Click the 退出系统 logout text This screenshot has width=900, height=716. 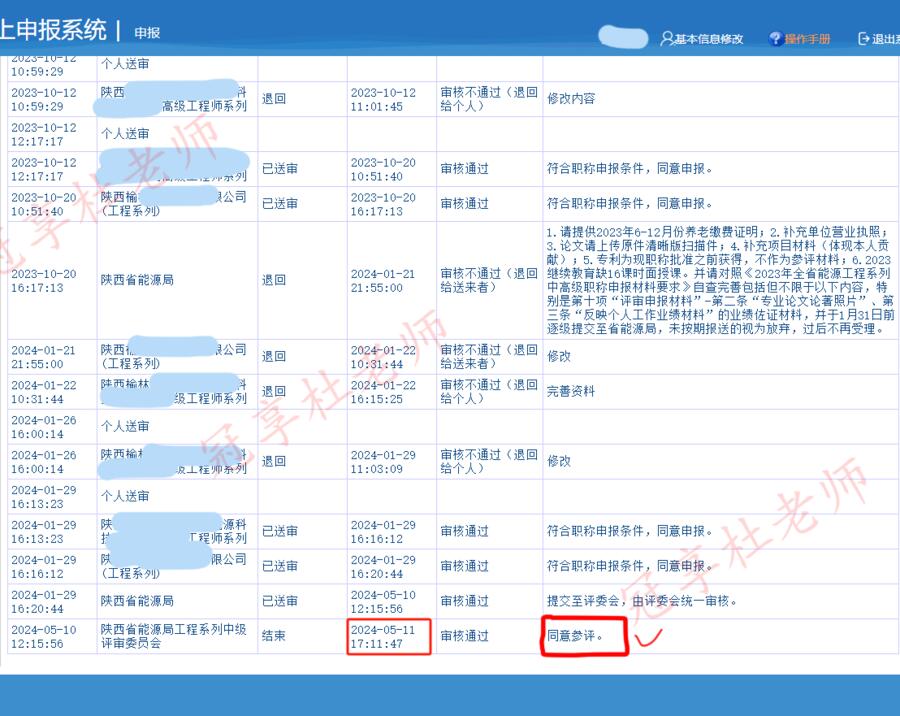point(886,39)
